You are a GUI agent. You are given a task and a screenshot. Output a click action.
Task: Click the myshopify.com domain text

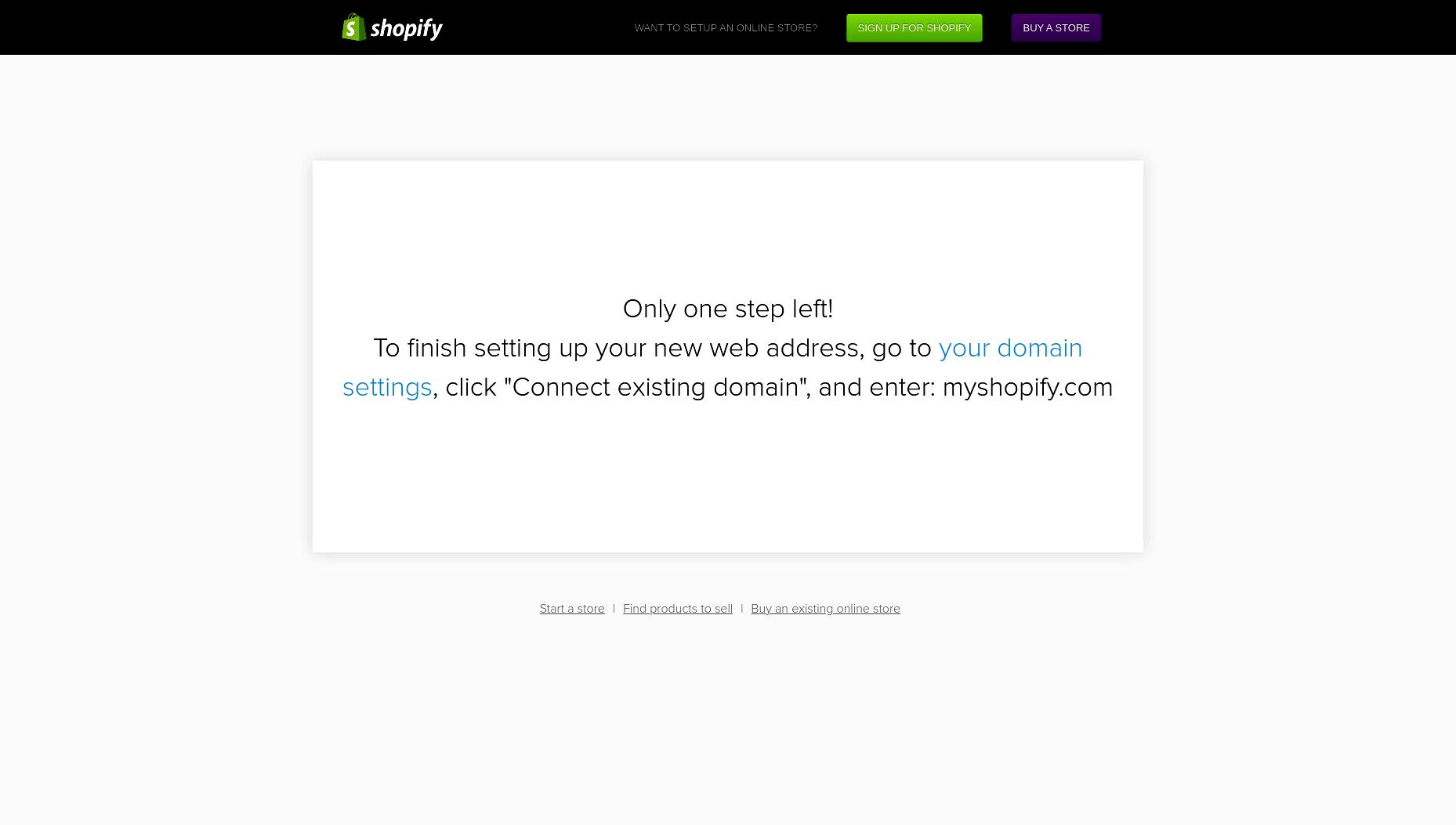1027,387
